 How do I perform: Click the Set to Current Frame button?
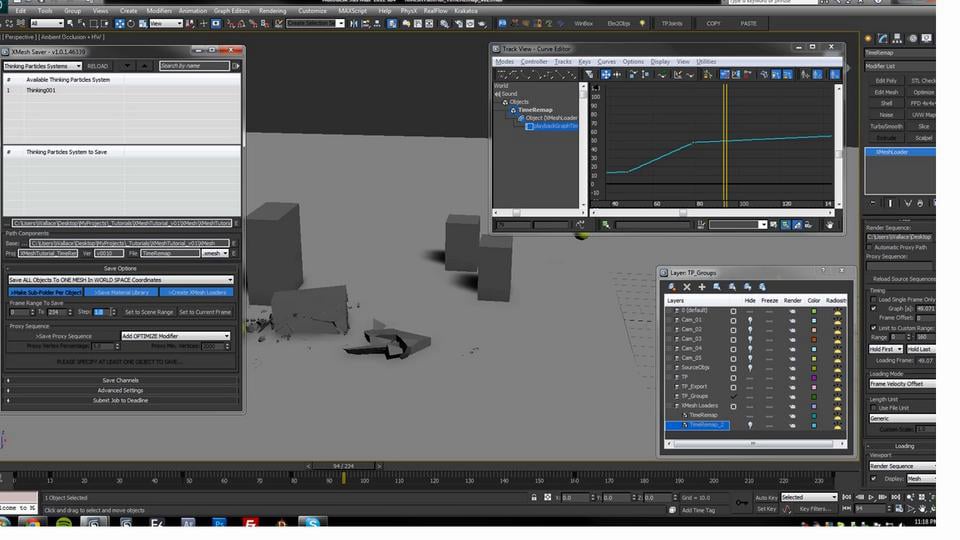tap(205, 312)
